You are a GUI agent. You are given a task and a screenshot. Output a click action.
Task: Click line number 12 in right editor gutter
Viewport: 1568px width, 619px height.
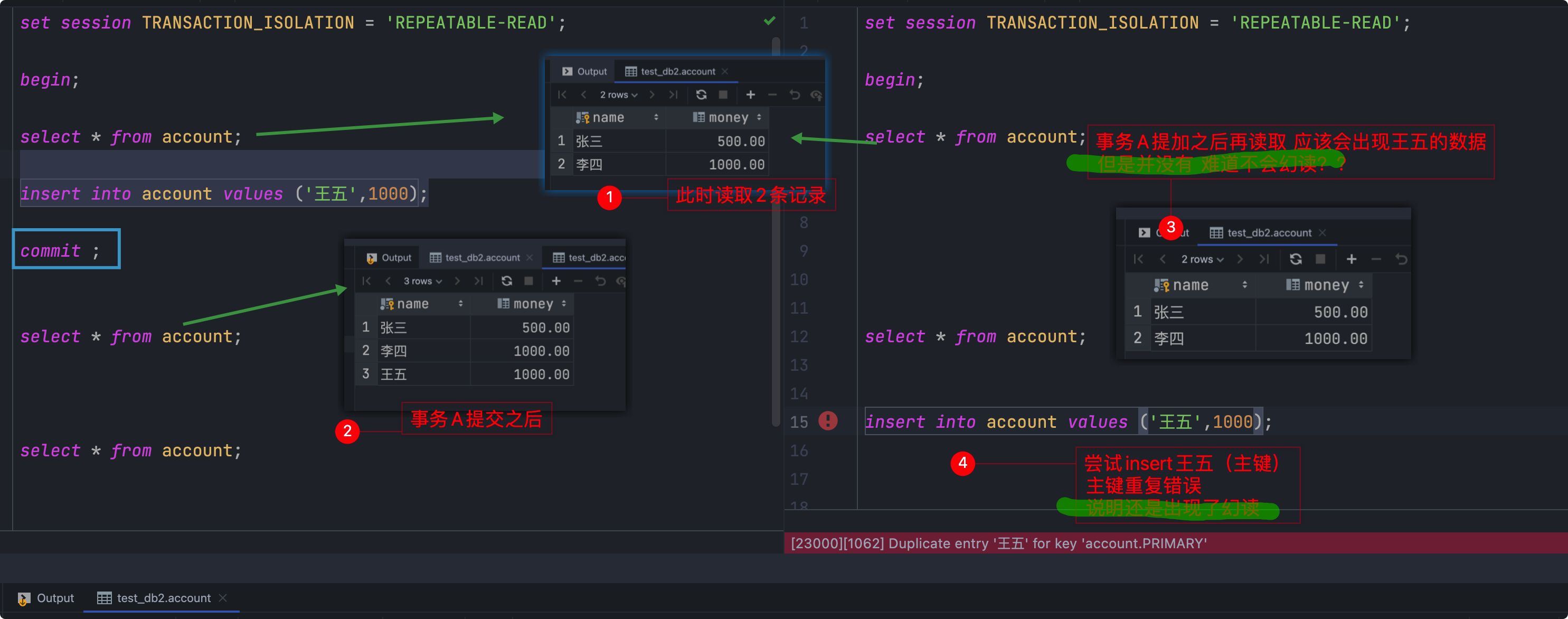(799, 336)
